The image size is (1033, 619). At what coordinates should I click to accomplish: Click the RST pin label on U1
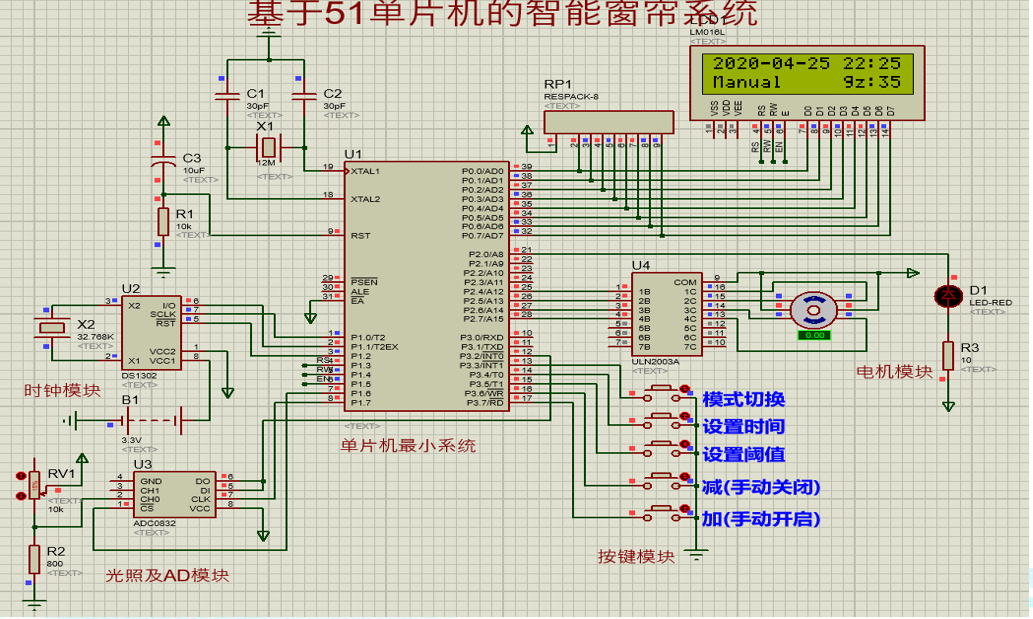360,236
